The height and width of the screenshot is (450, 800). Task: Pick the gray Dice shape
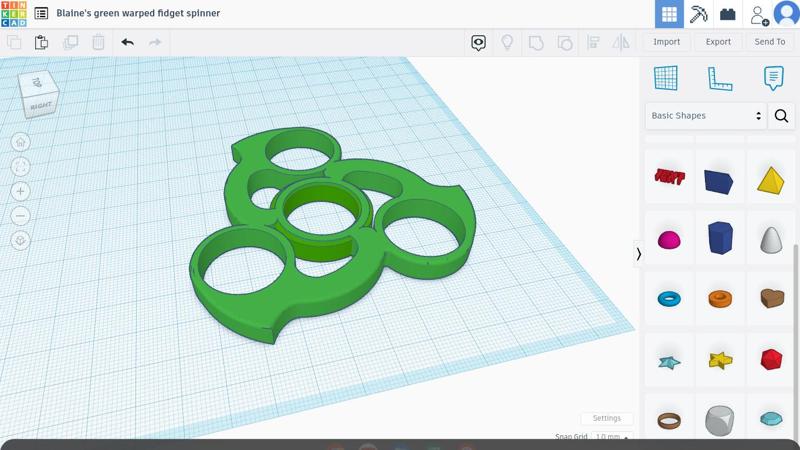(720, 421)
